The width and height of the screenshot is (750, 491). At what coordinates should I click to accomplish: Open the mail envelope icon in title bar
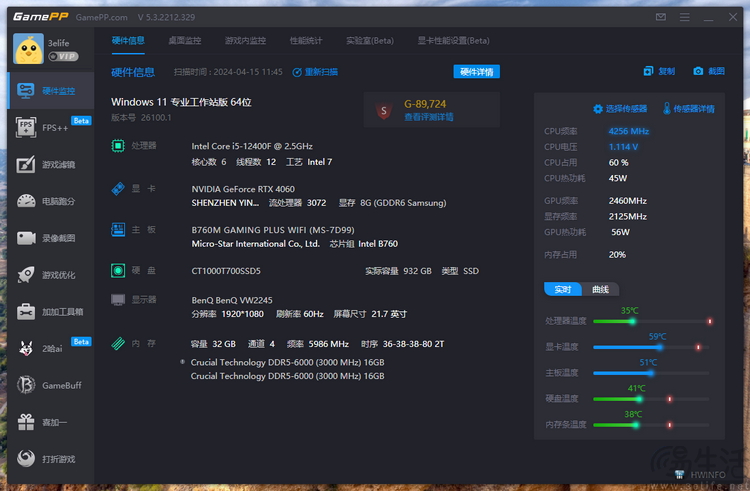(x=661, y=17)
